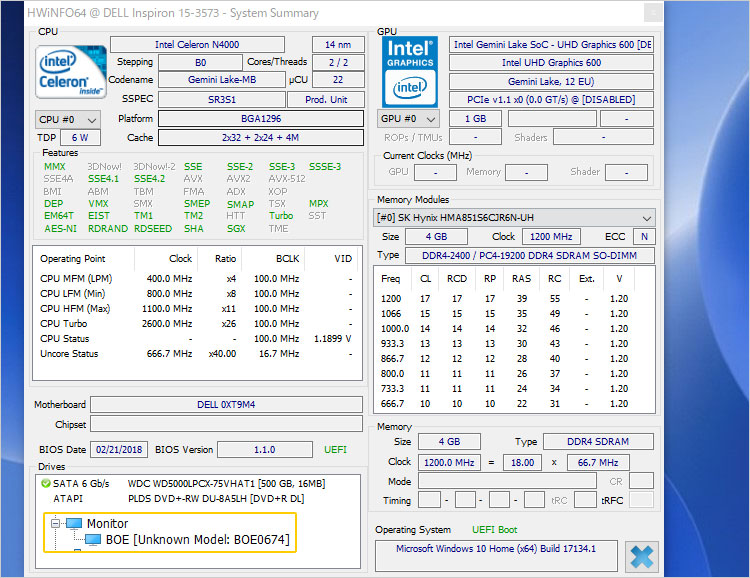Click the Memory Type DDR4 SDRAM field
750x578 pixels.
pyautogui.click(x=598, y=442)
